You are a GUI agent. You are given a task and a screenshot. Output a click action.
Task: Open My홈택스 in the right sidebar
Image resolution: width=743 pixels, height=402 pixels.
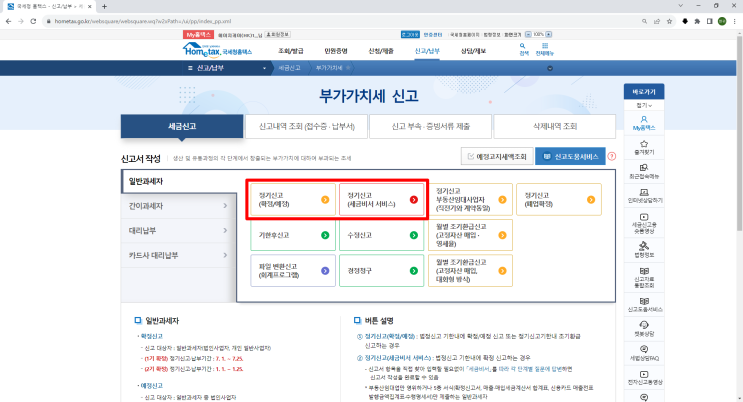pyautogui.click(x=643, y=123)
